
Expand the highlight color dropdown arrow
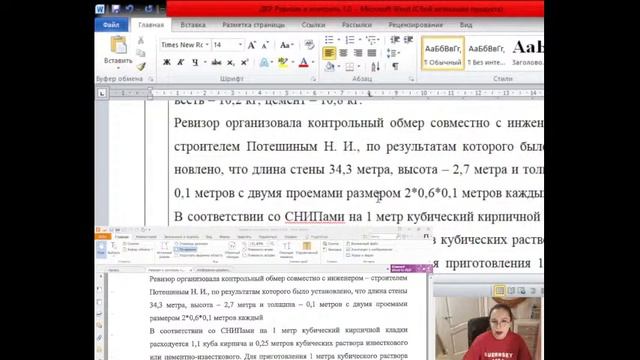[x=293, y=62]
